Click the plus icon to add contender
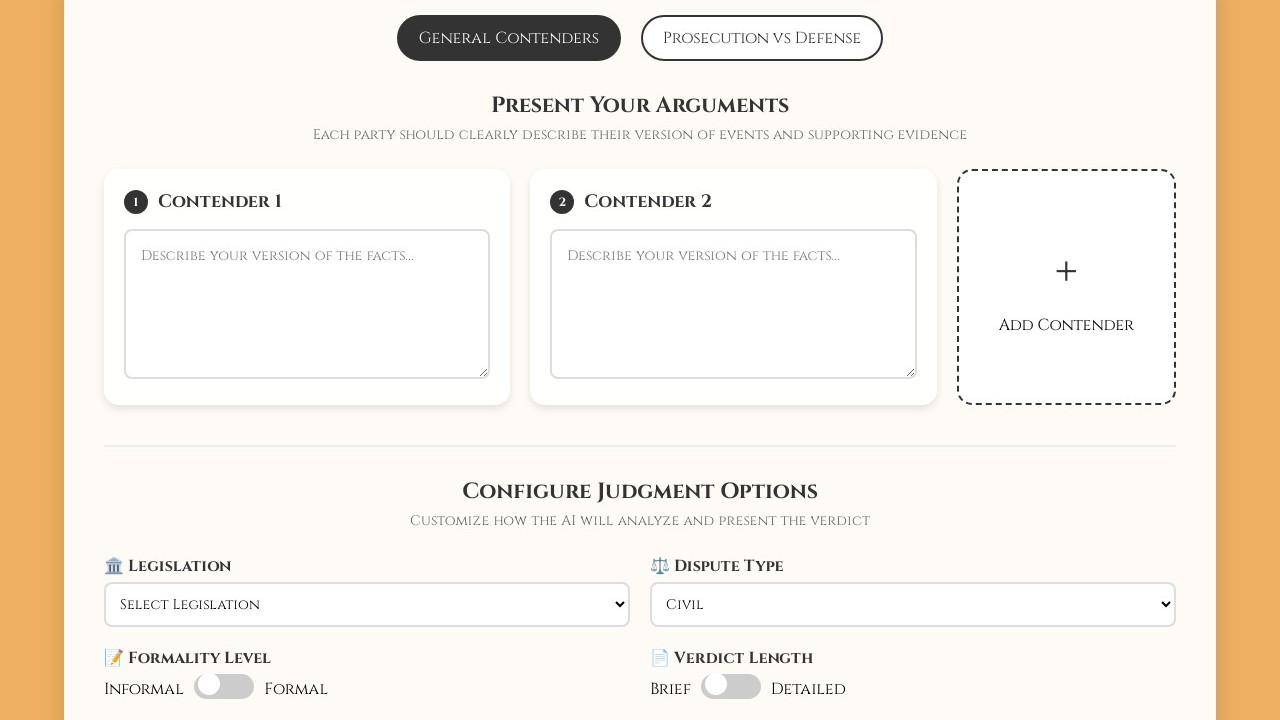Viewport: 1280px width, 720px height. (x=1066, y=271)
